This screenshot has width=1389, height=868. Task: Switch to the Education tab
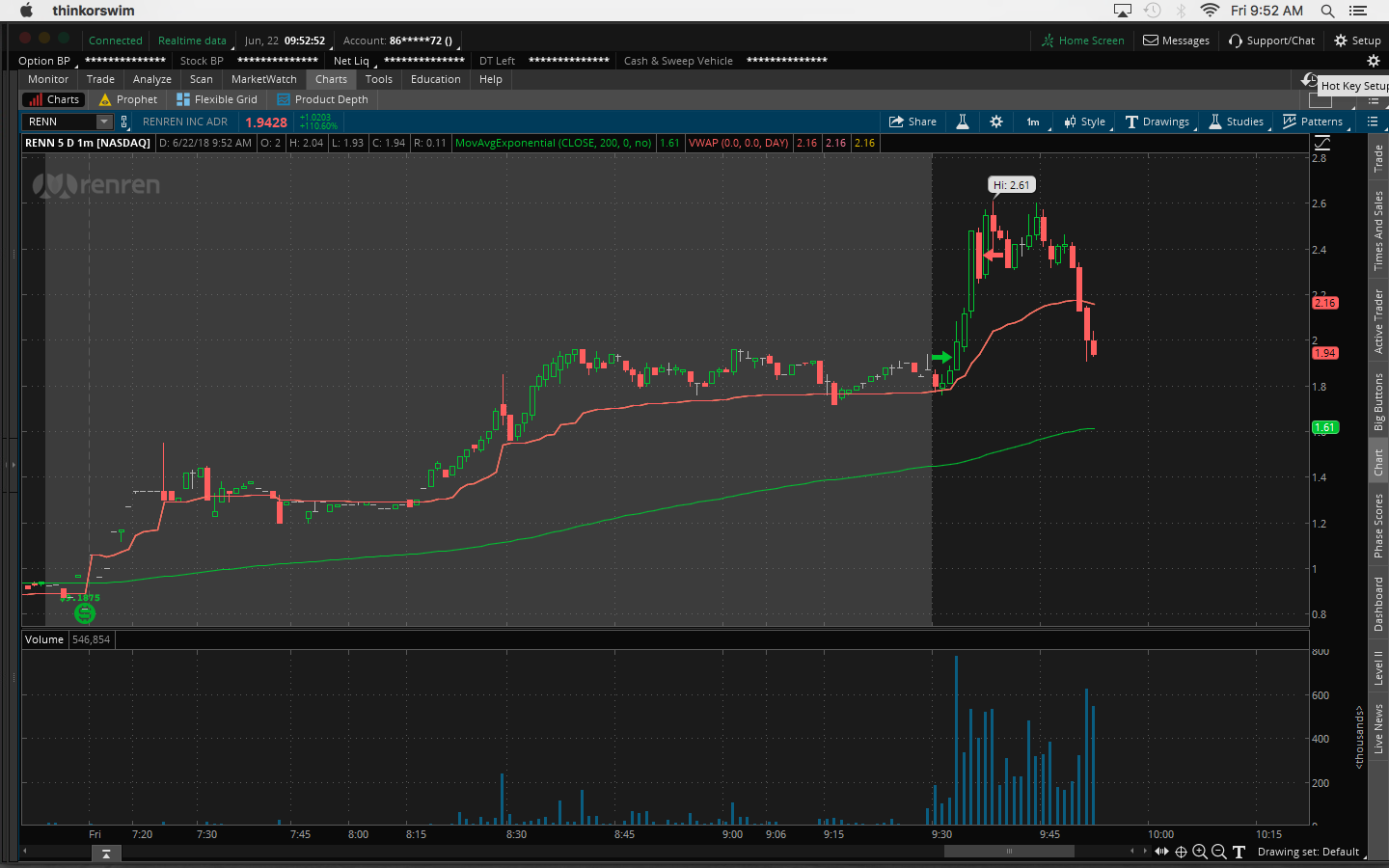(436, 79)
